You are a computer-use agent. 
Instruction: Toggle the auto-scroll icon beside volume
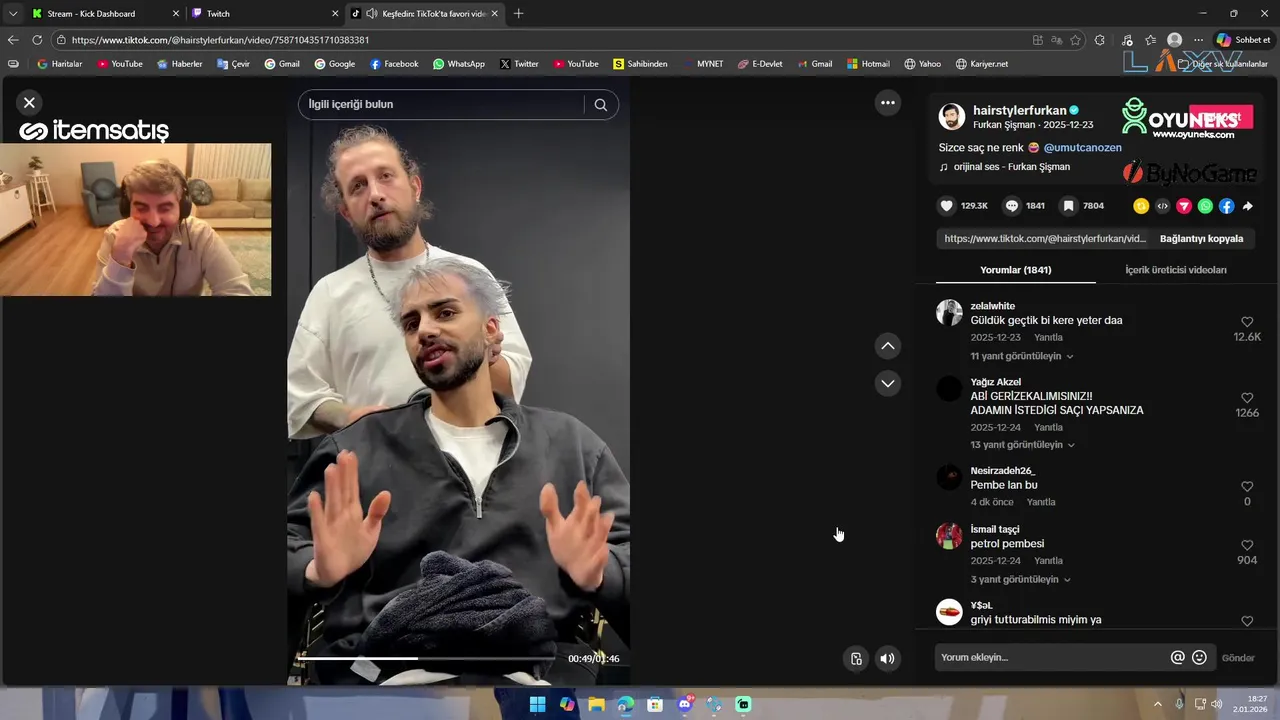click(856, 658)
